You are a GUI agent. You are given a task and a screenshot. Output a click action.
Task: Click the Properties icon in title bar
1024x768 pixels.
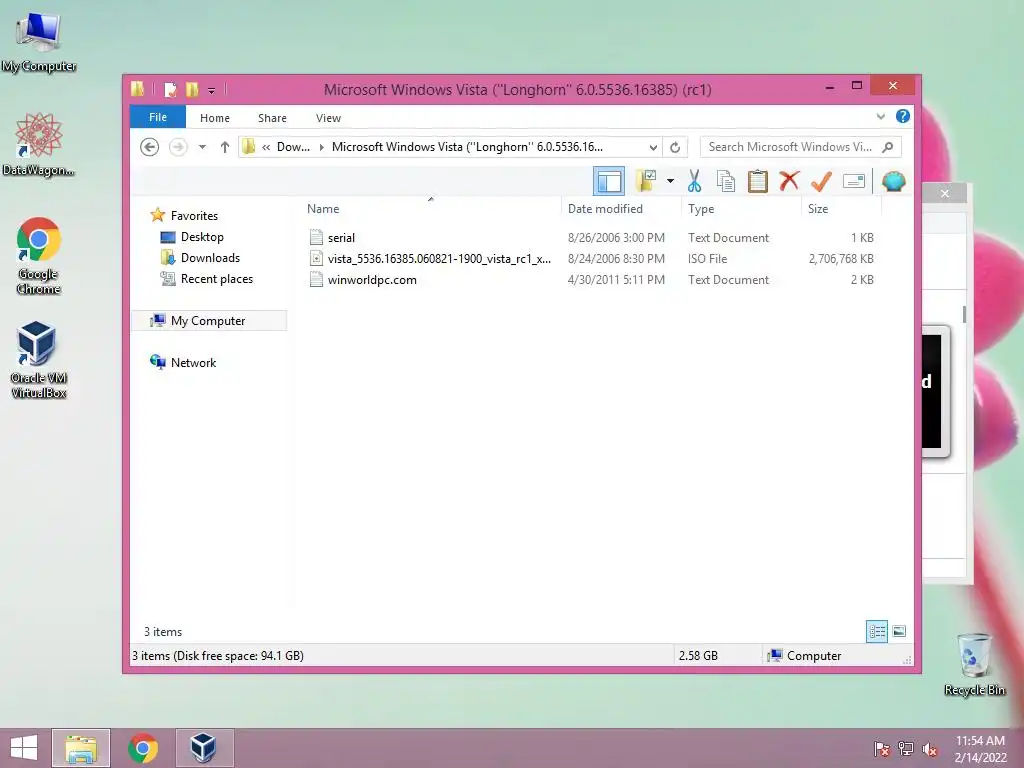tap(171, 89)
